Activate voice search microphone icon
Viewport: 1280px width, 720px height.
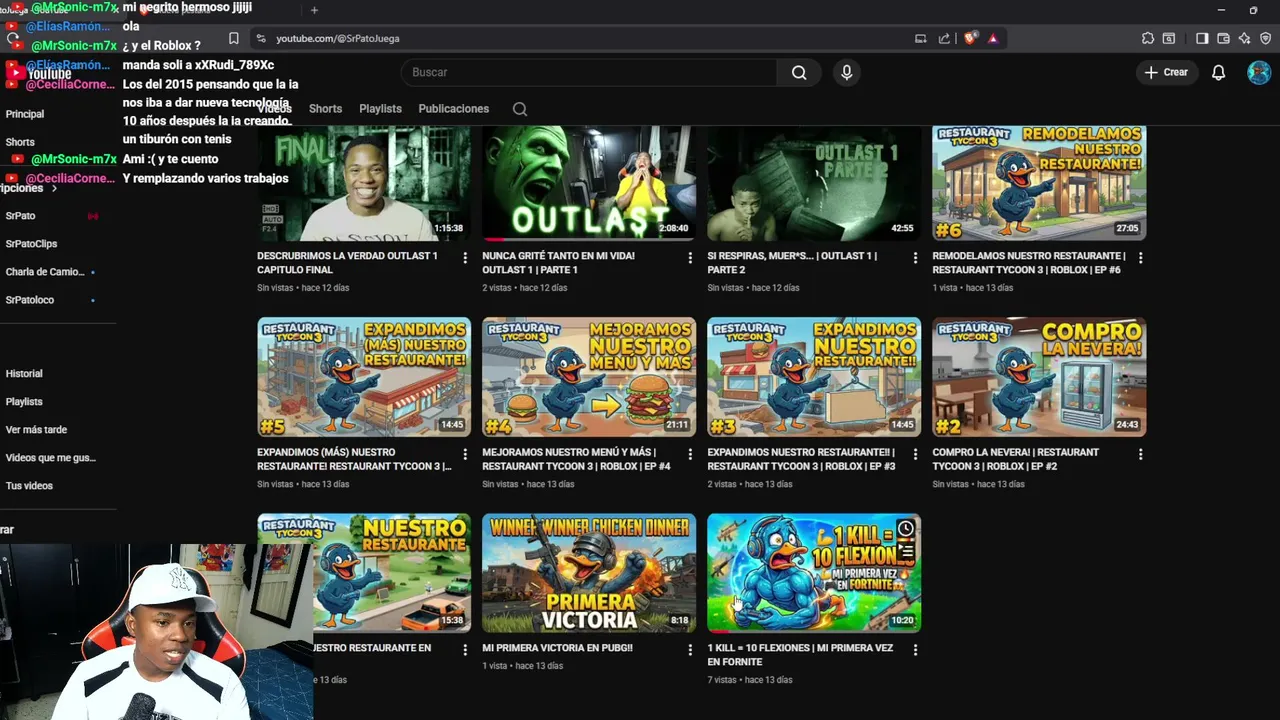coord(846,72)
